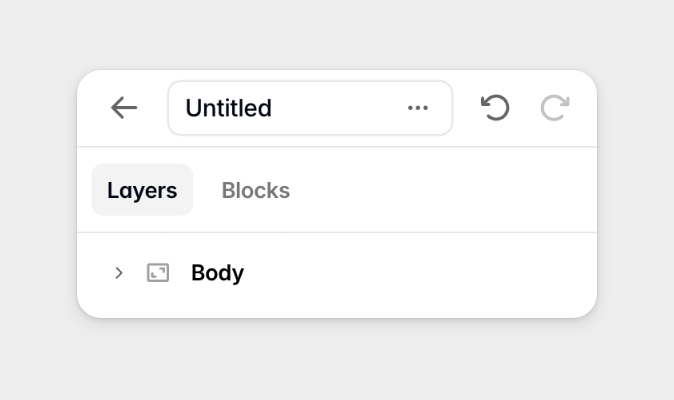The image size is (674, 400).
Task: Select the Body element icon
Action: pyautogui.click(x=158, y=273)
